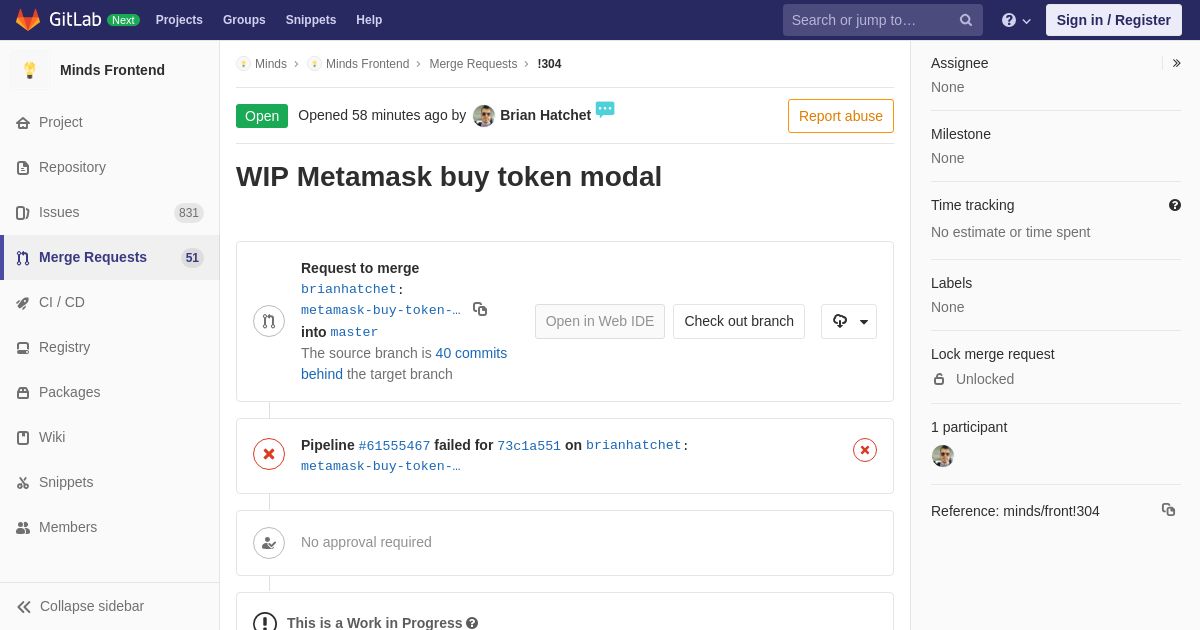The height and width of the screenshot is (630, 1200).
Task: Click the failed pipeline status icon on the right
Action: (865, 450)
